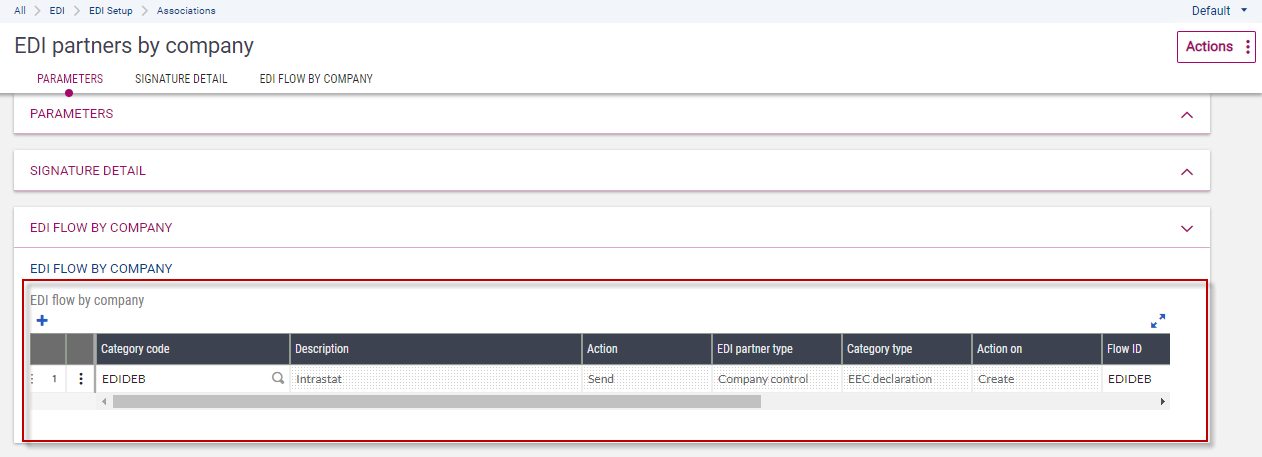
Task: Click the Category code lookup magnifier
Action: pyautogui.click(x=278, y=379)
